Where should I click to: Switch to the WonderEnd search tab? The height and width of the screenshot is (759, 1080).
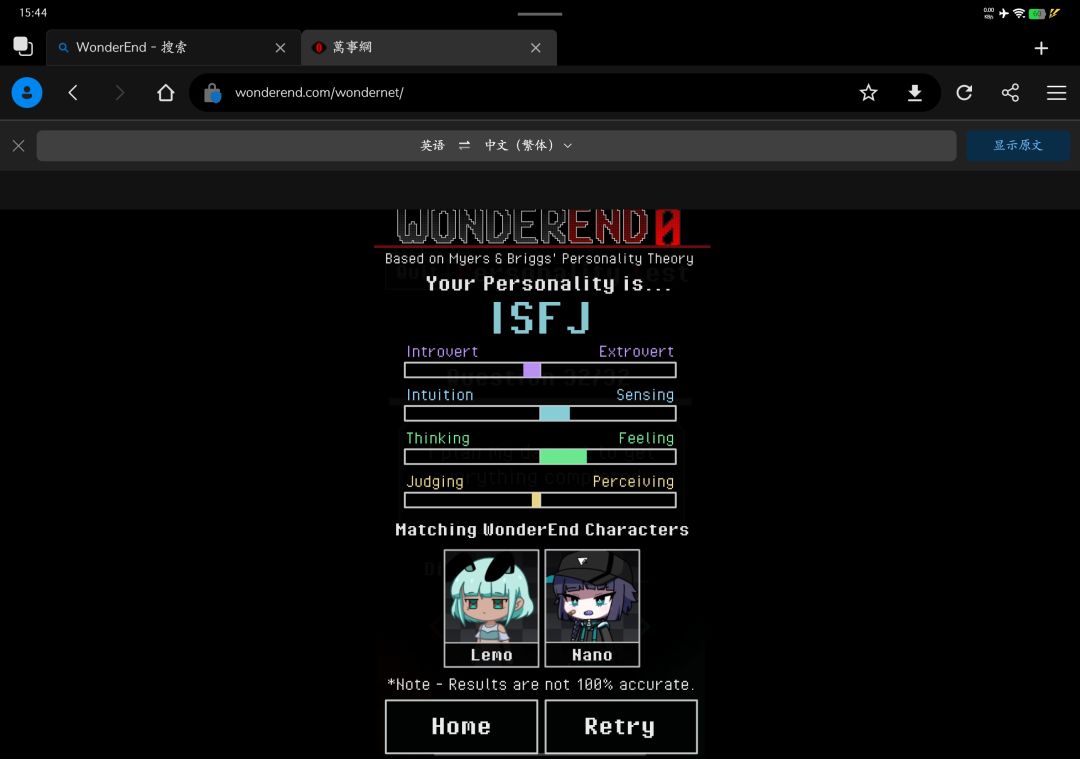(173, 48)
